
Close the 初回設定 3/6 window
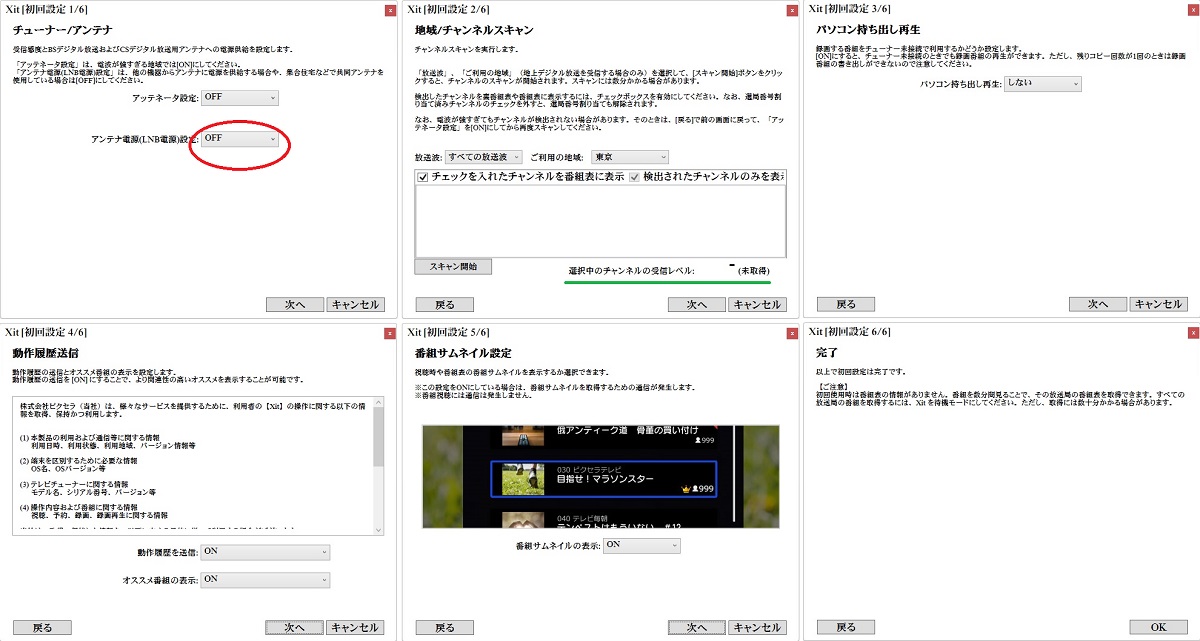(x=1193, y=9)
